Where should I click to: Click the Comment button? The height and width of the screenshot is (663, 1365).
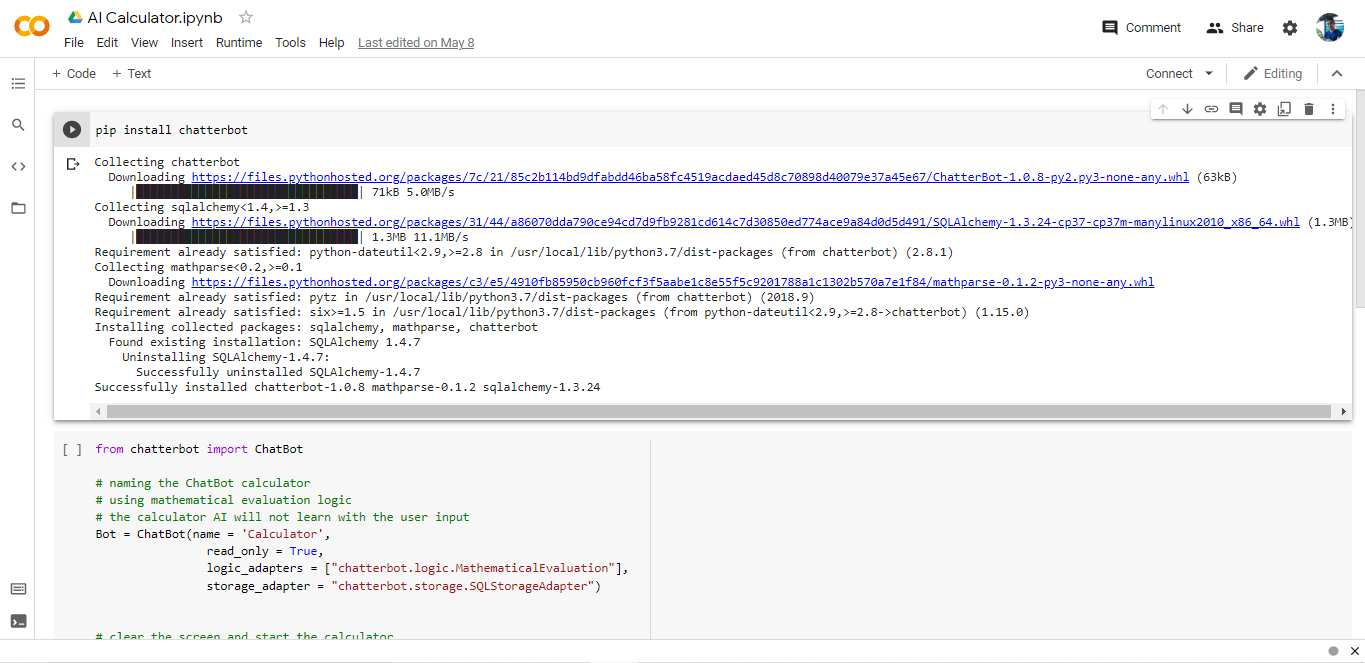[x=1141, y=28]
